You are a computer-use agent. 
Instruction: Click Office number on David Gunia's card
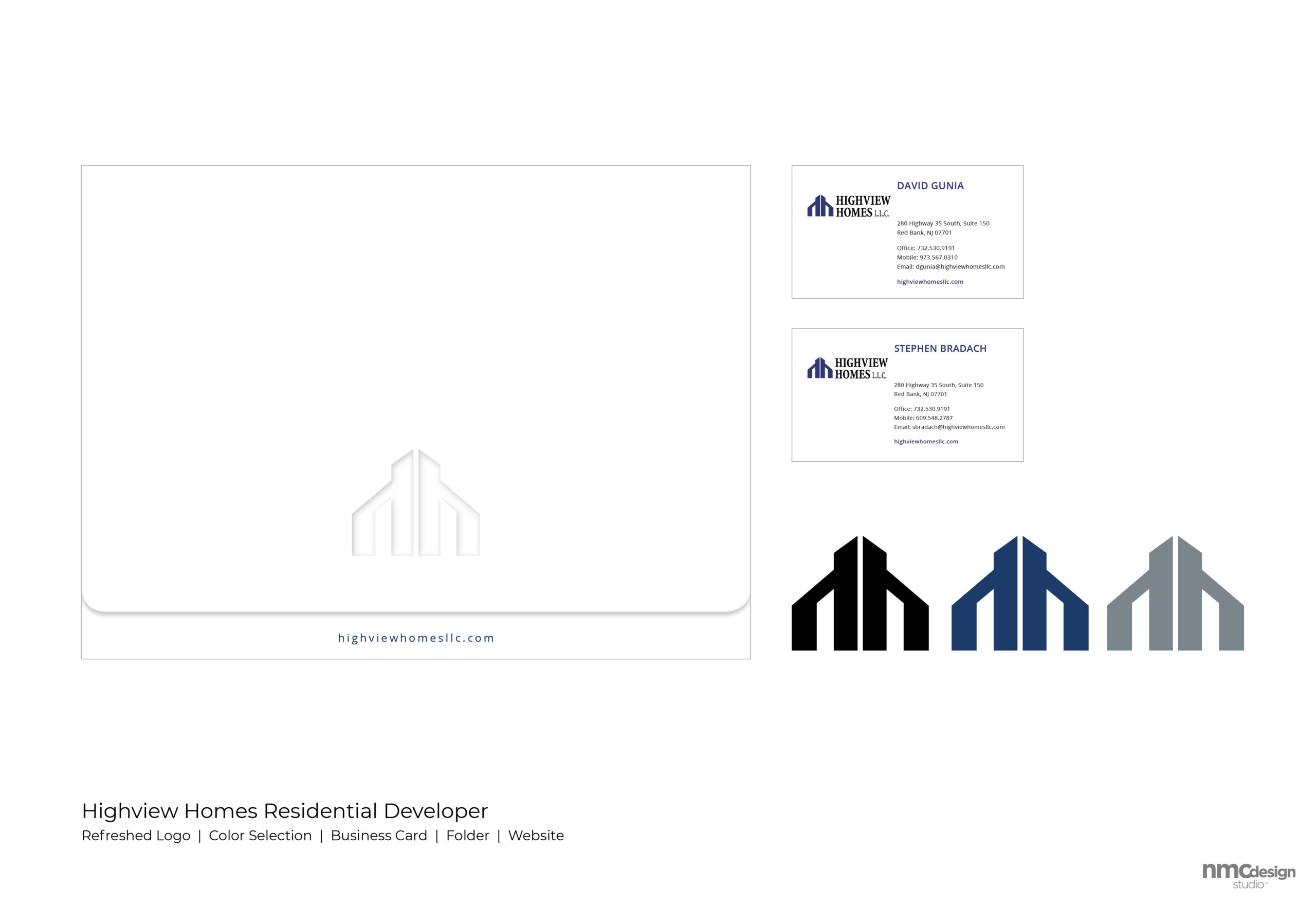(925, 248)
